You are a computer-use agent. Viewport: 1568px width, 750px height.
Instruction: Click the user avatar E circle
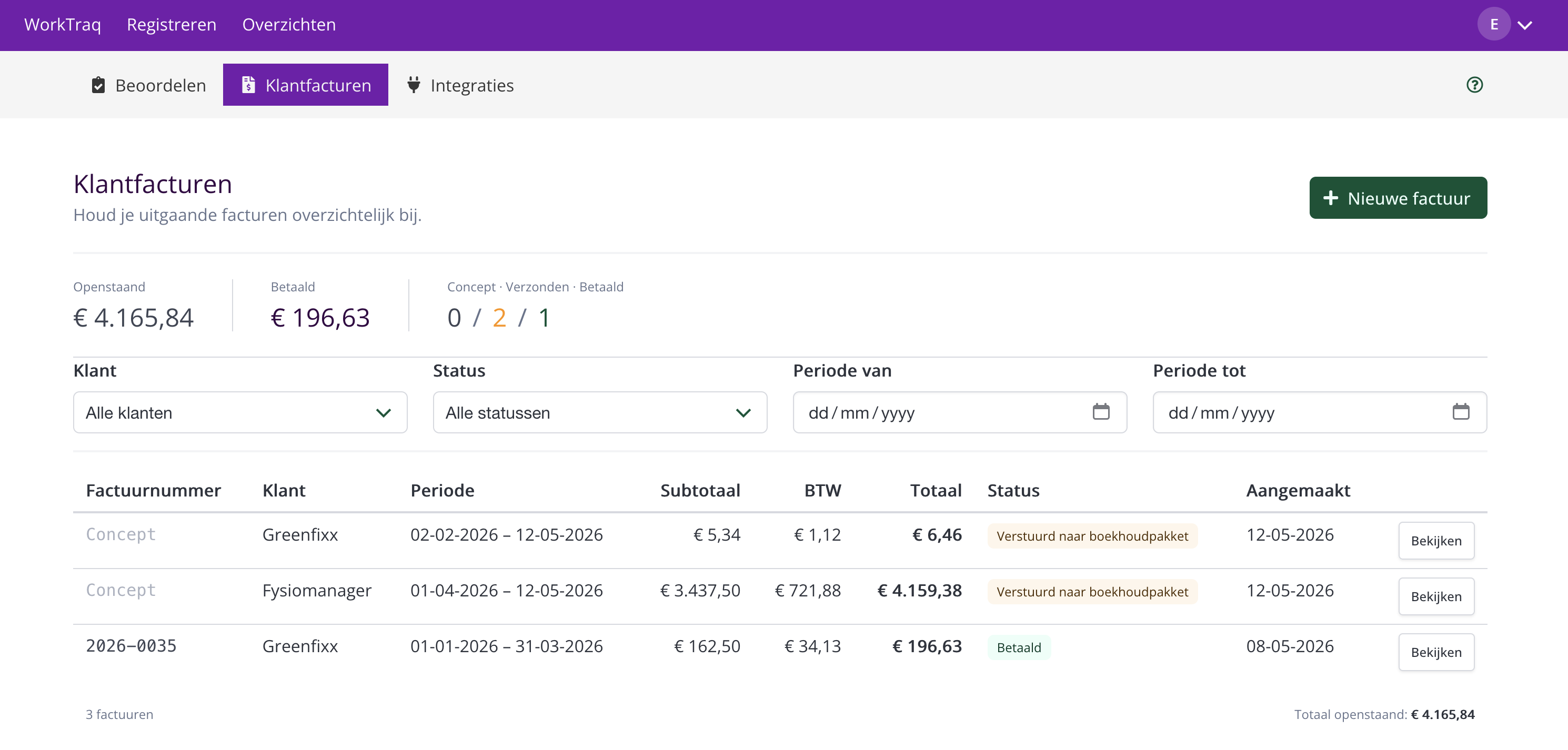coord(1494,24)
